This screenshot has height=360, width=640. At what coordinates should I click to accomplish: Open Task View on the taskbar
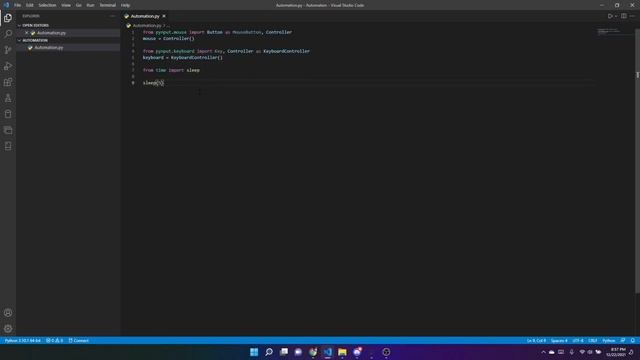point(284,352)
